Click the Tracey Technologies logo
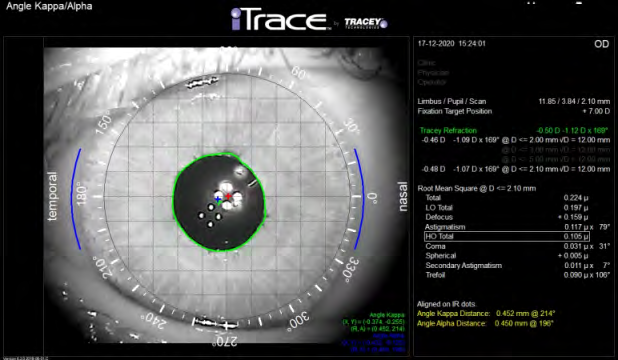The height and width of the screenshot is (360, 618). coord(366,23)
